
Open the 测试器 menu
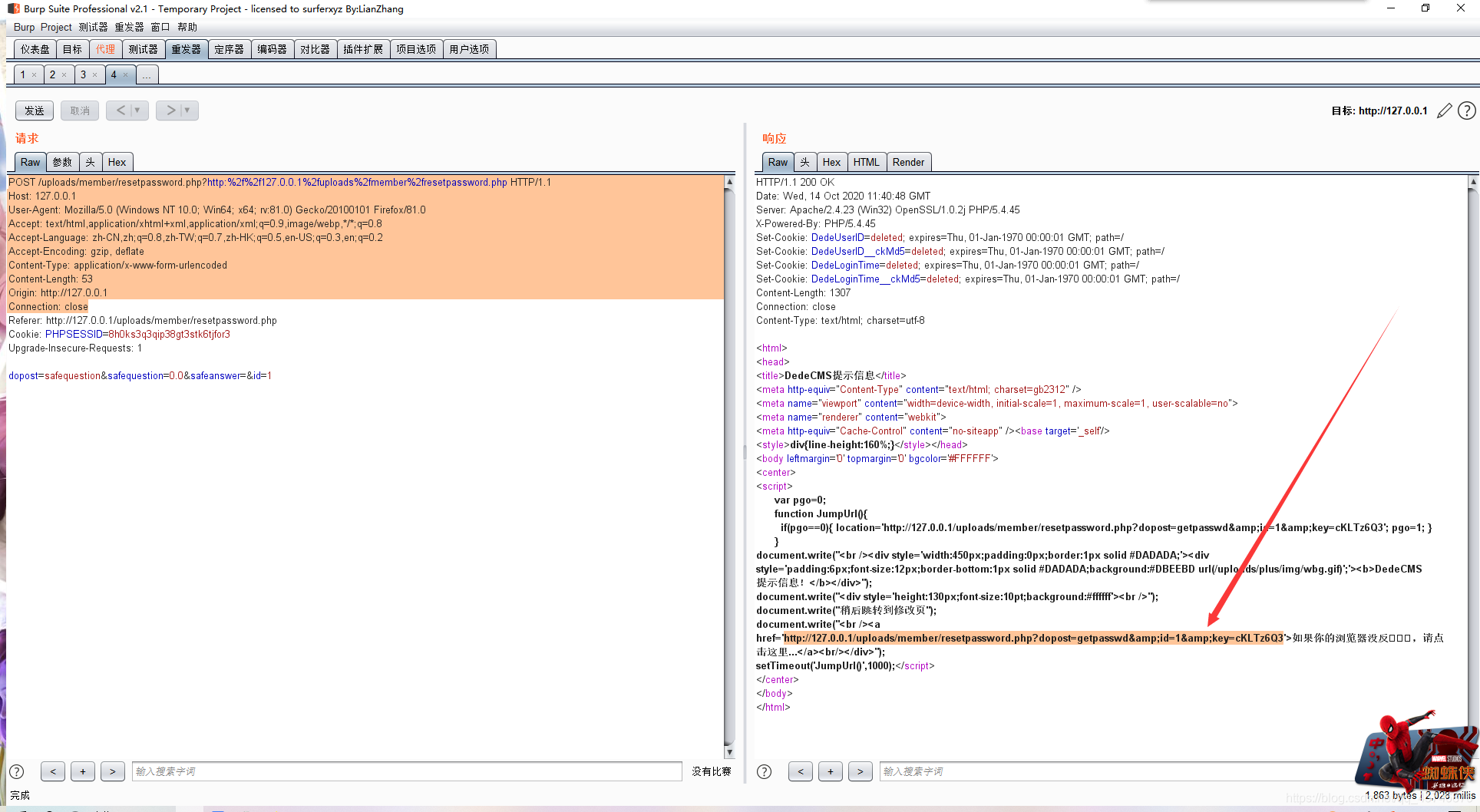(x=93, y=27)
